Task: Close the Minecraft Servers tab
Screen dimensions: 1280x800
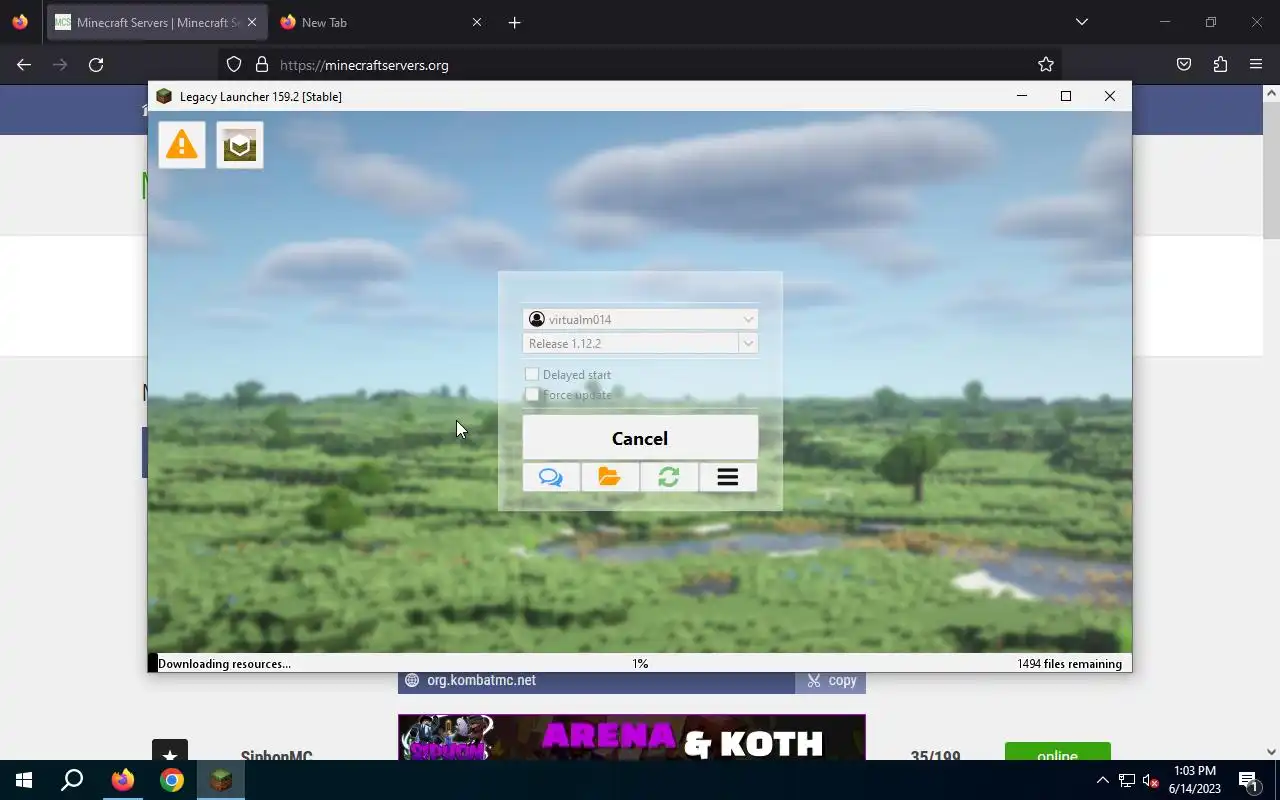Action: click(x=251, y=22)
